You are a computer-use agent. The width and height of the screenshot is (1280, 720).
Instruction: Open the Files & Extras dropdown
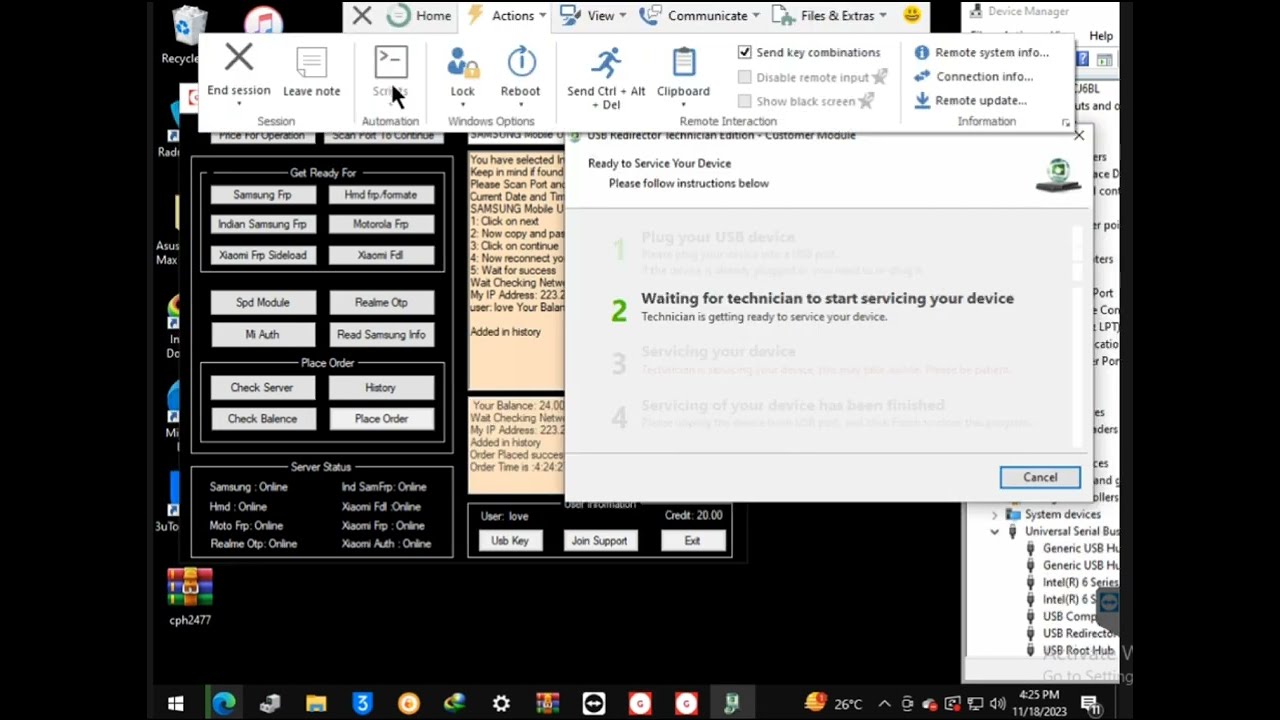[830, 15]
